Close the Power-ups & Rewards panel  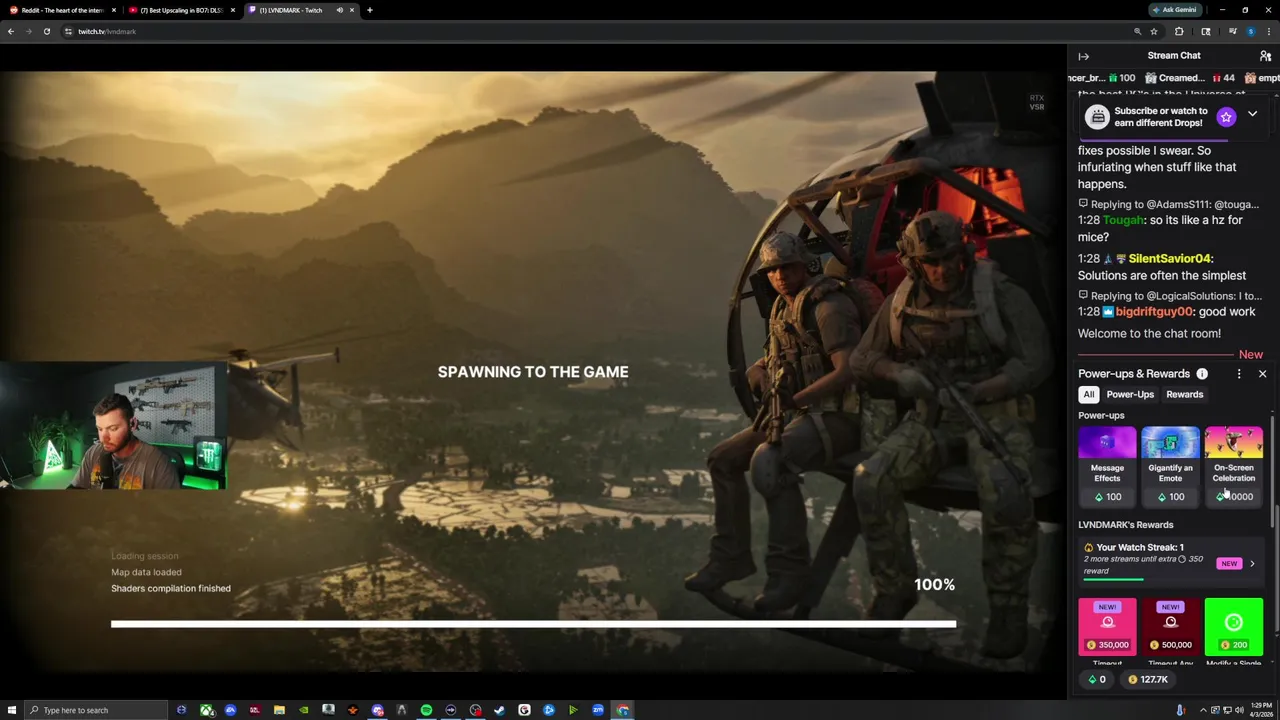(1262, 374)
